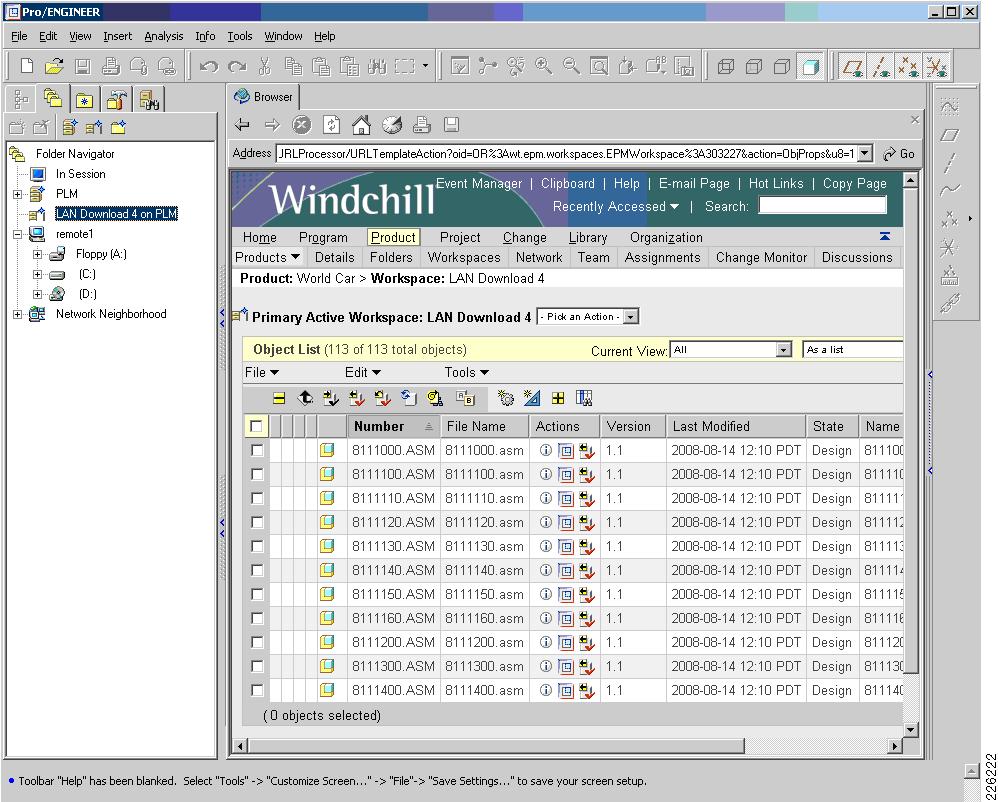The height and width of the screenshot is (802, 998).
Task: Click the E-mail Page link
Action: (694, 184)
